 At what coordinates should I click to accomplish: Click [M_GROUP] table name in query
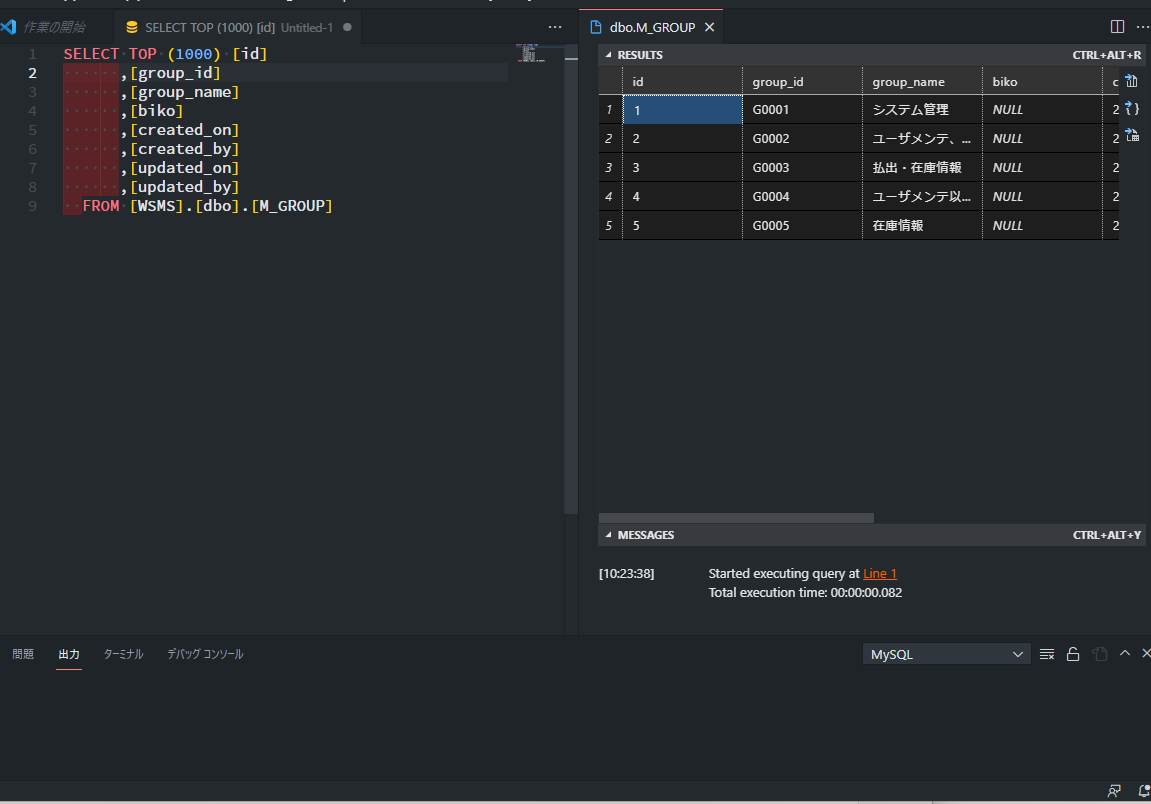click(x=292, y=206)
